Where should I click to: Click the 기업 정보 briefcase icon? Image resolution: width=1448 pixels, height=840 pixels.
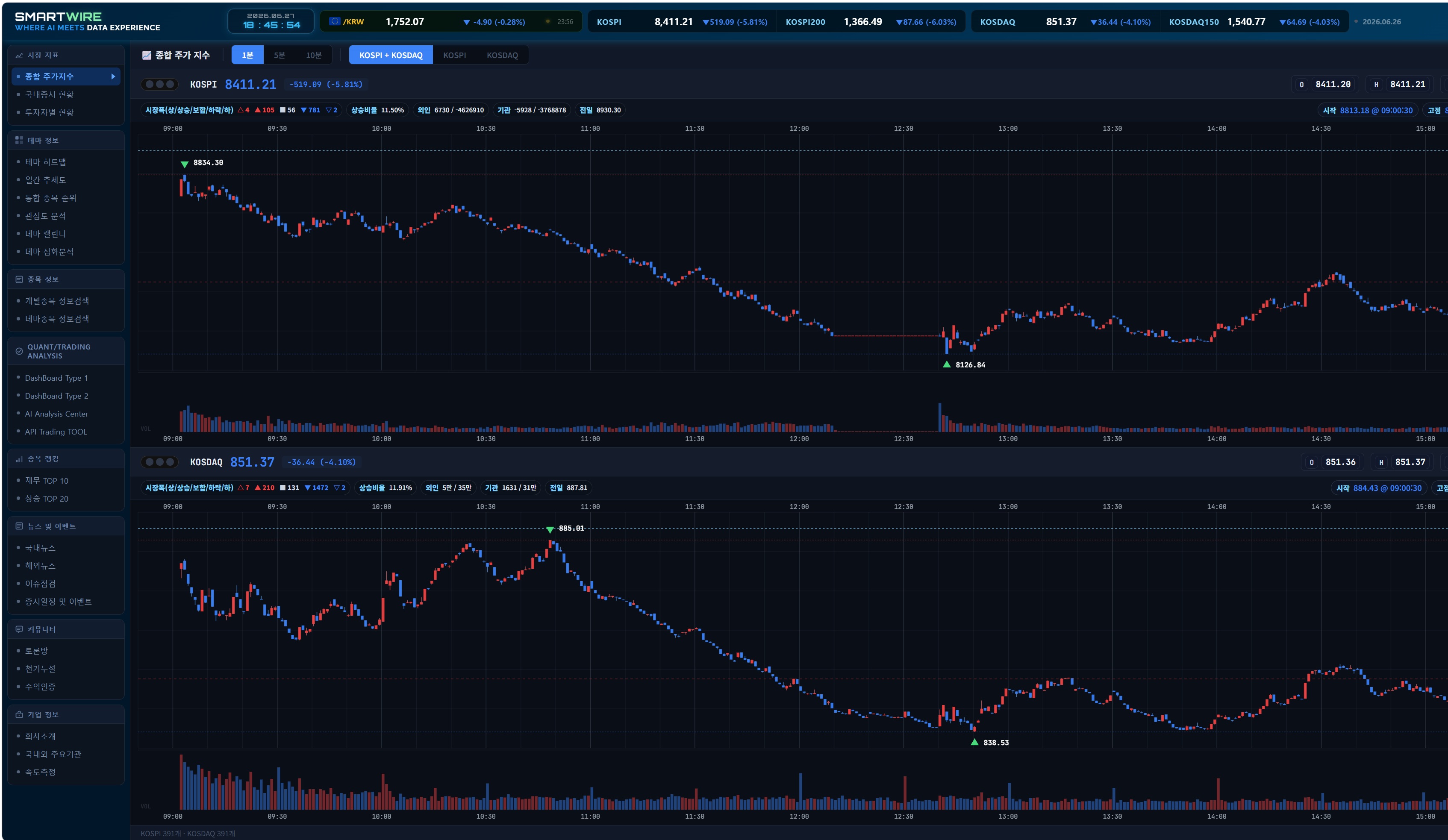pos(19,714)
